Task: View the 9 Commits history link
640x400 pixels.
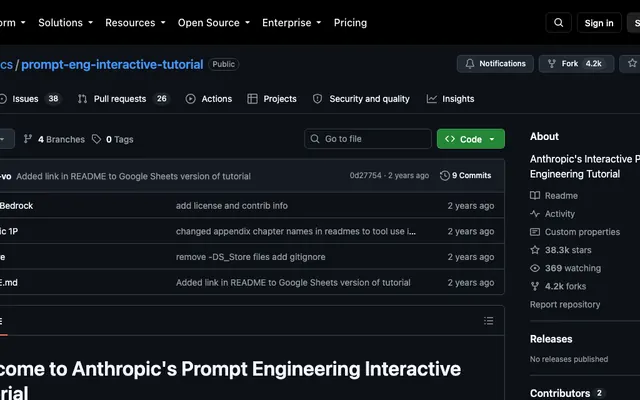Action: (x=466, y=176)
